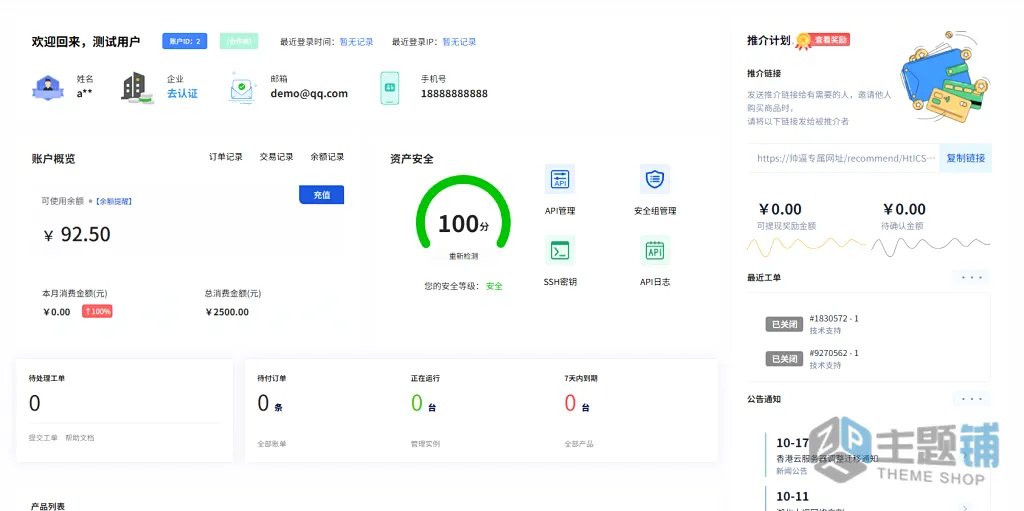Click the 帮助文档 link

[80, 438]
